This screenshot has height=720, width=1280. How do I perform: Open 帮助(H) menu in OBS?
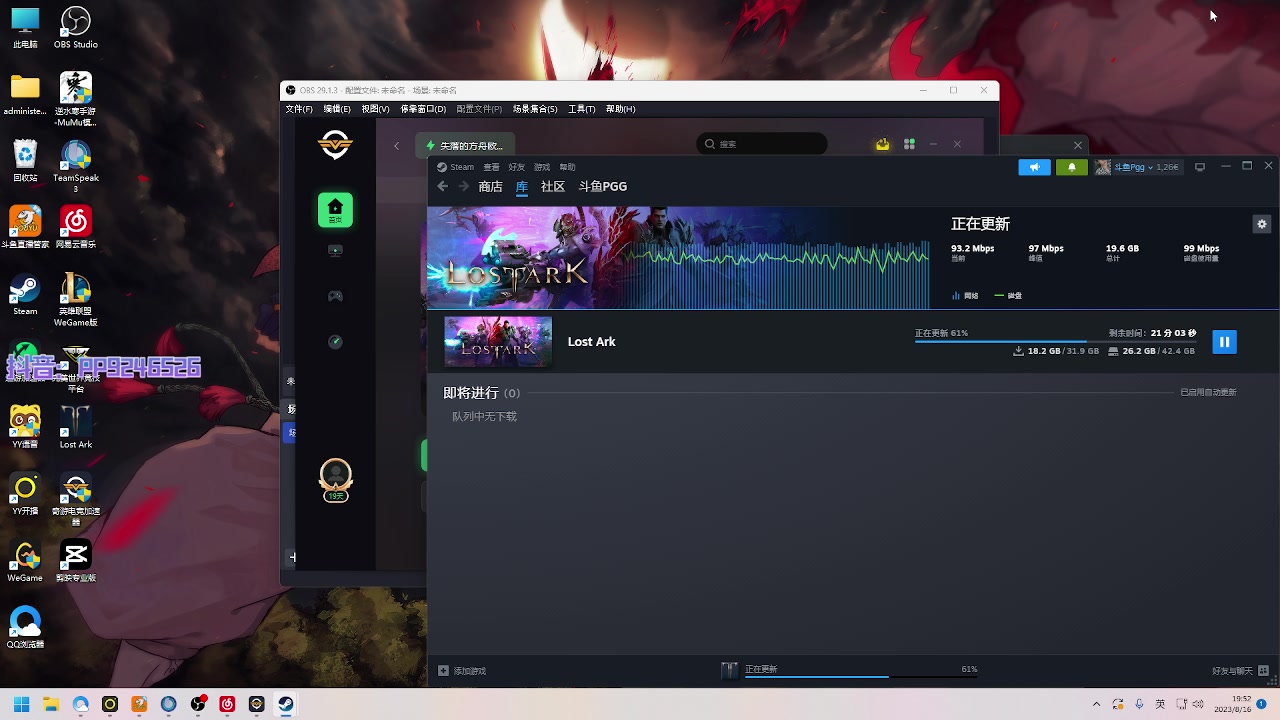620,109
